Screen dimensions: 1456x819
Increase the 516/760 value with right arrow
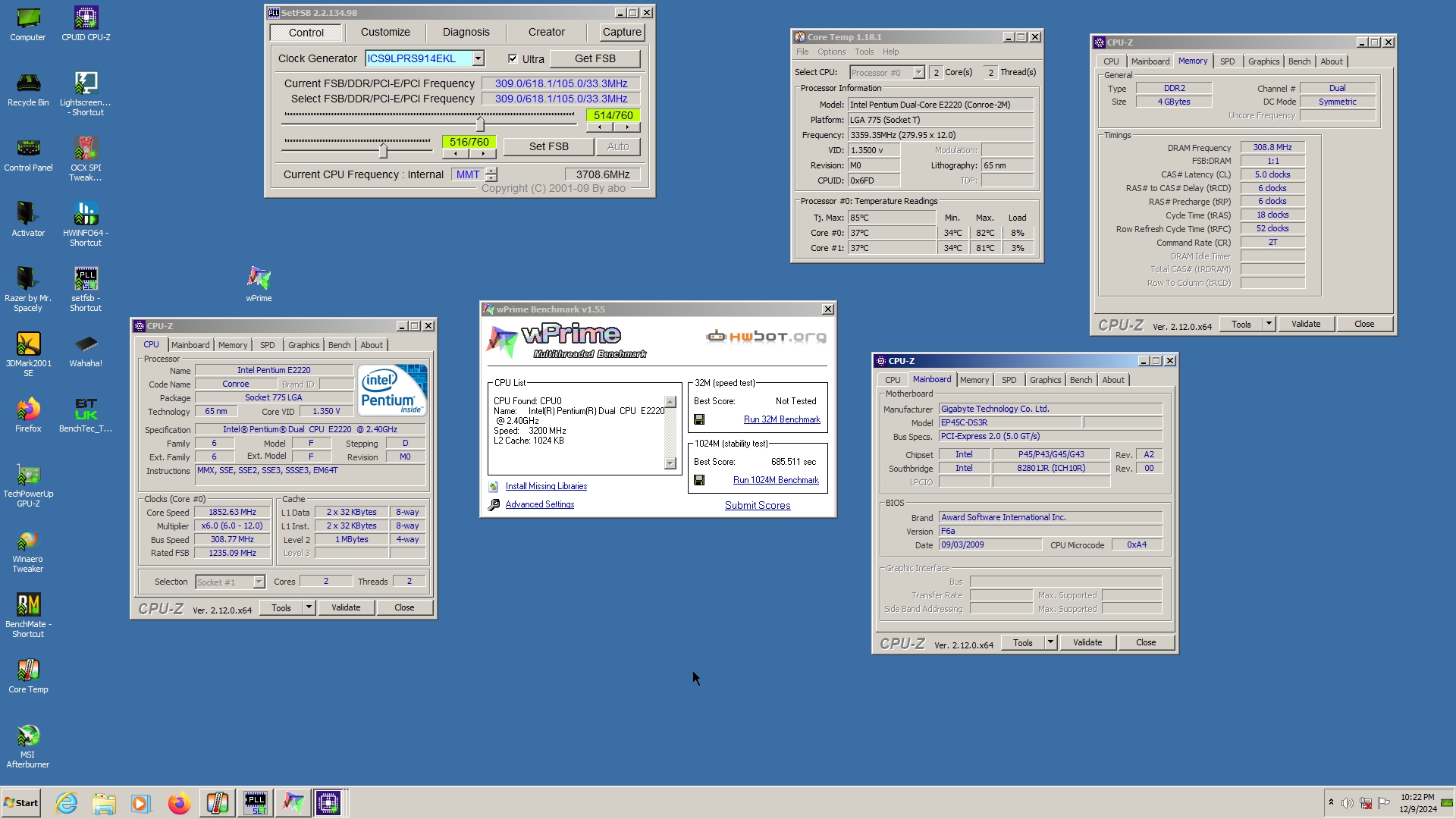(482, 154)
